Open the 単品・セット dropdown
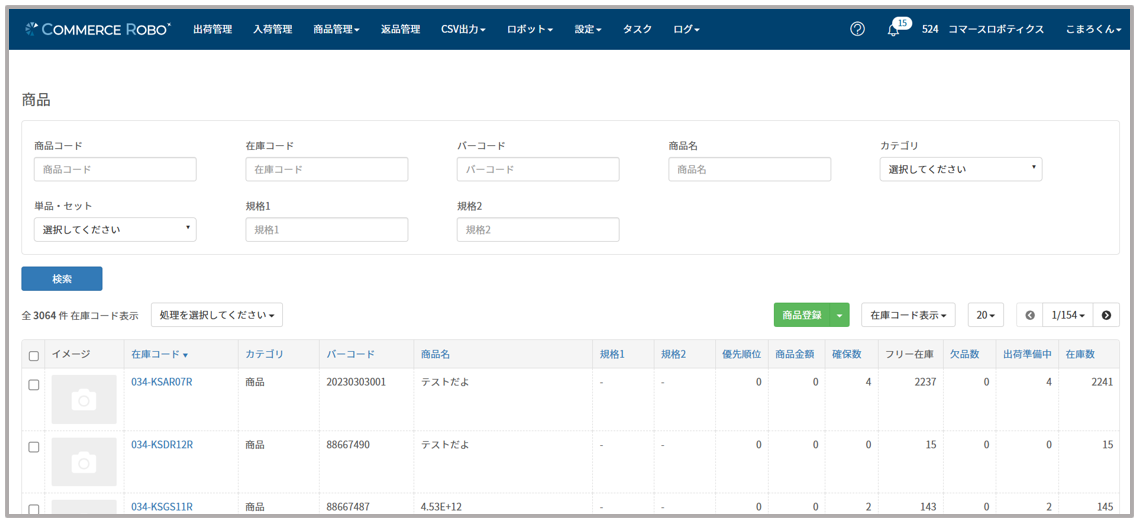This screenshot has width=1138, height=526. pos(115,230)
